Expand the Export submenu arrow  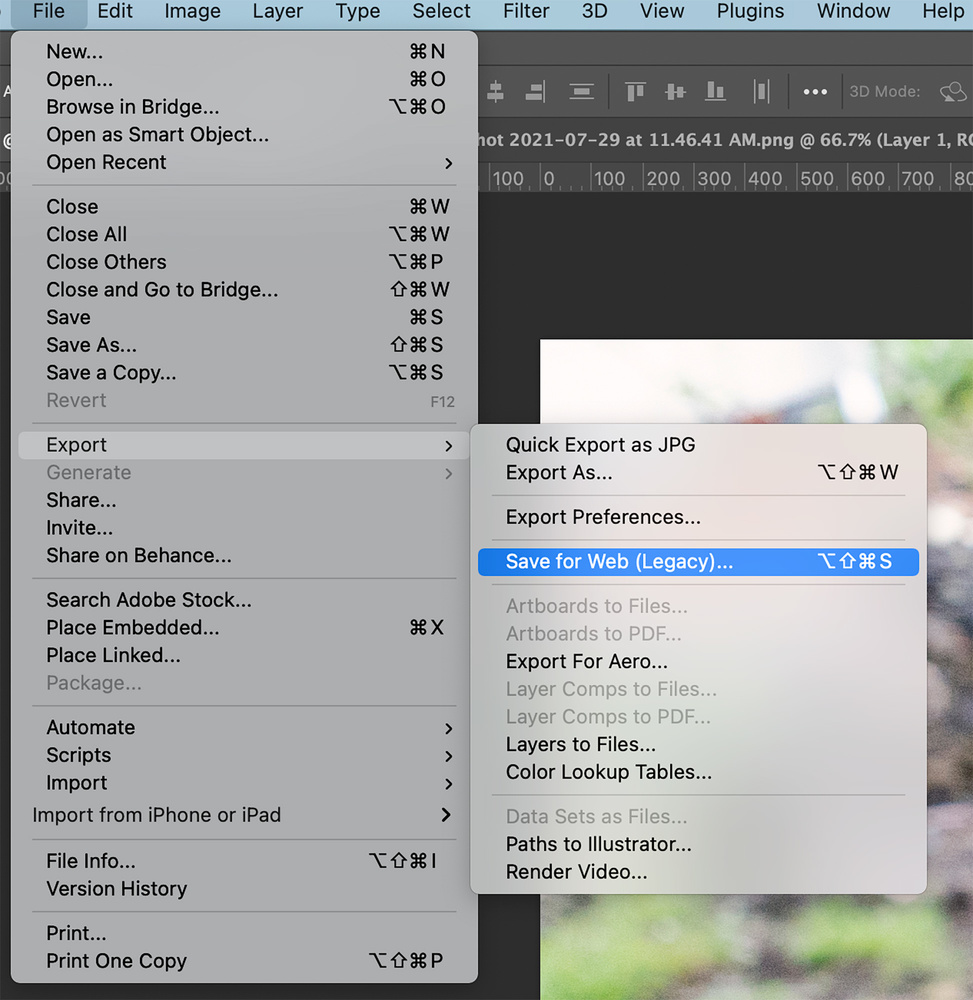point(448,445)
